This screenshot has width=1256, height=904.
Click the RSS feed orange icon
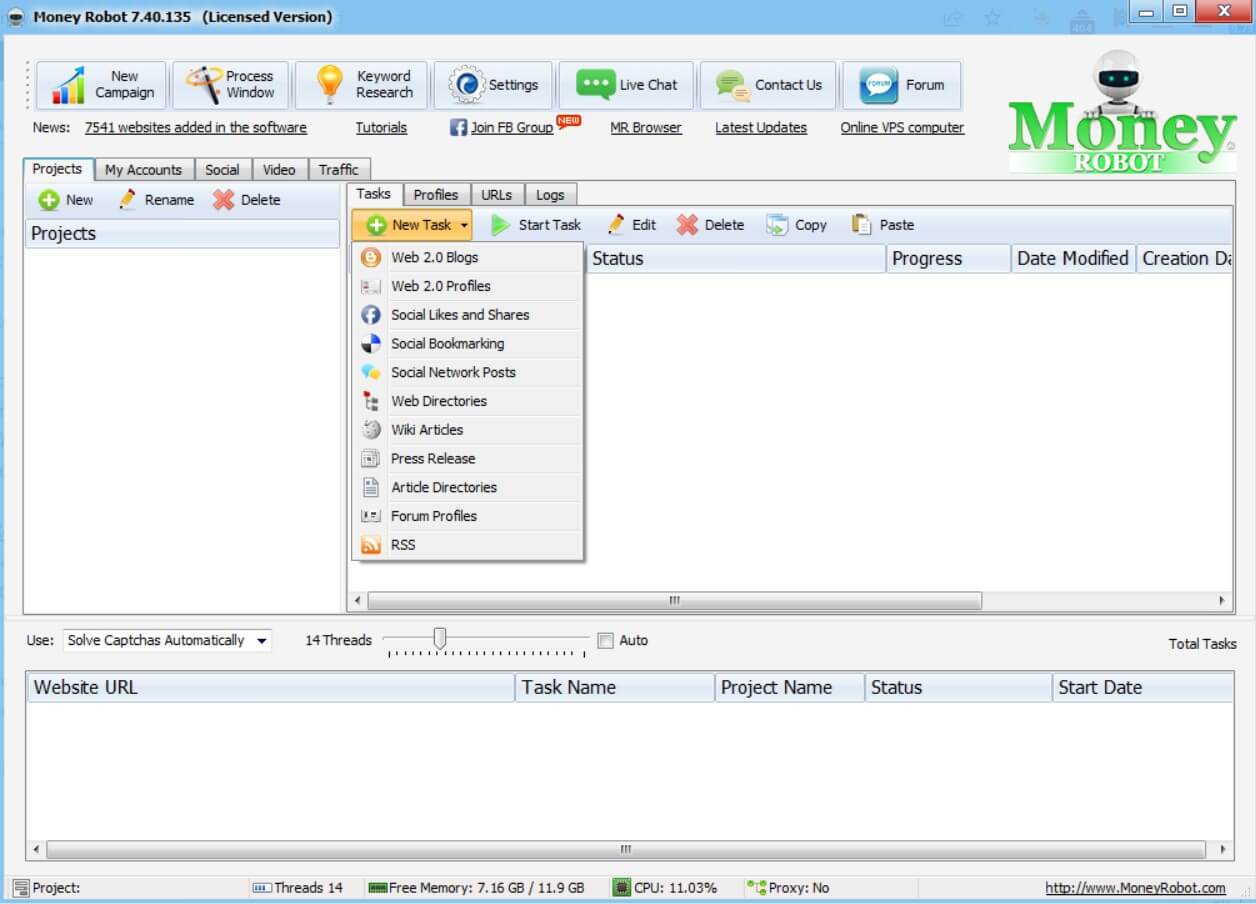[371, 545]
